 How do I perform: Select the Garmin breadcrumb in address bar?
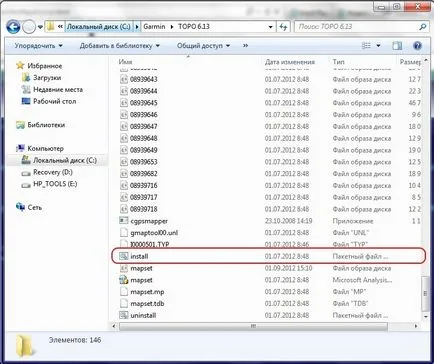coord(154,27)
